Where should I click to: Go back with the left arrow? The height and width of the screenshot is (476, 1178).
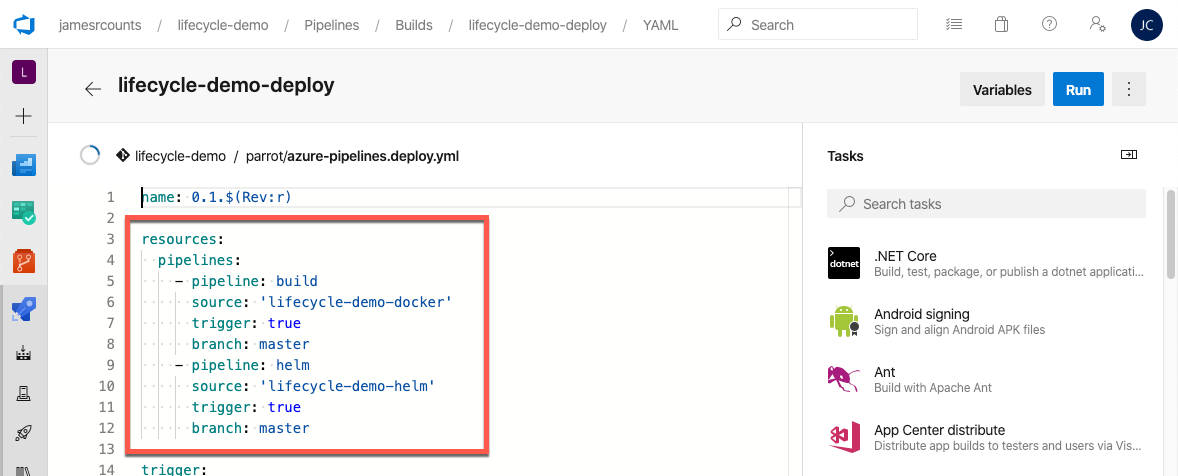pyautogui.click(x=92, y=89)
